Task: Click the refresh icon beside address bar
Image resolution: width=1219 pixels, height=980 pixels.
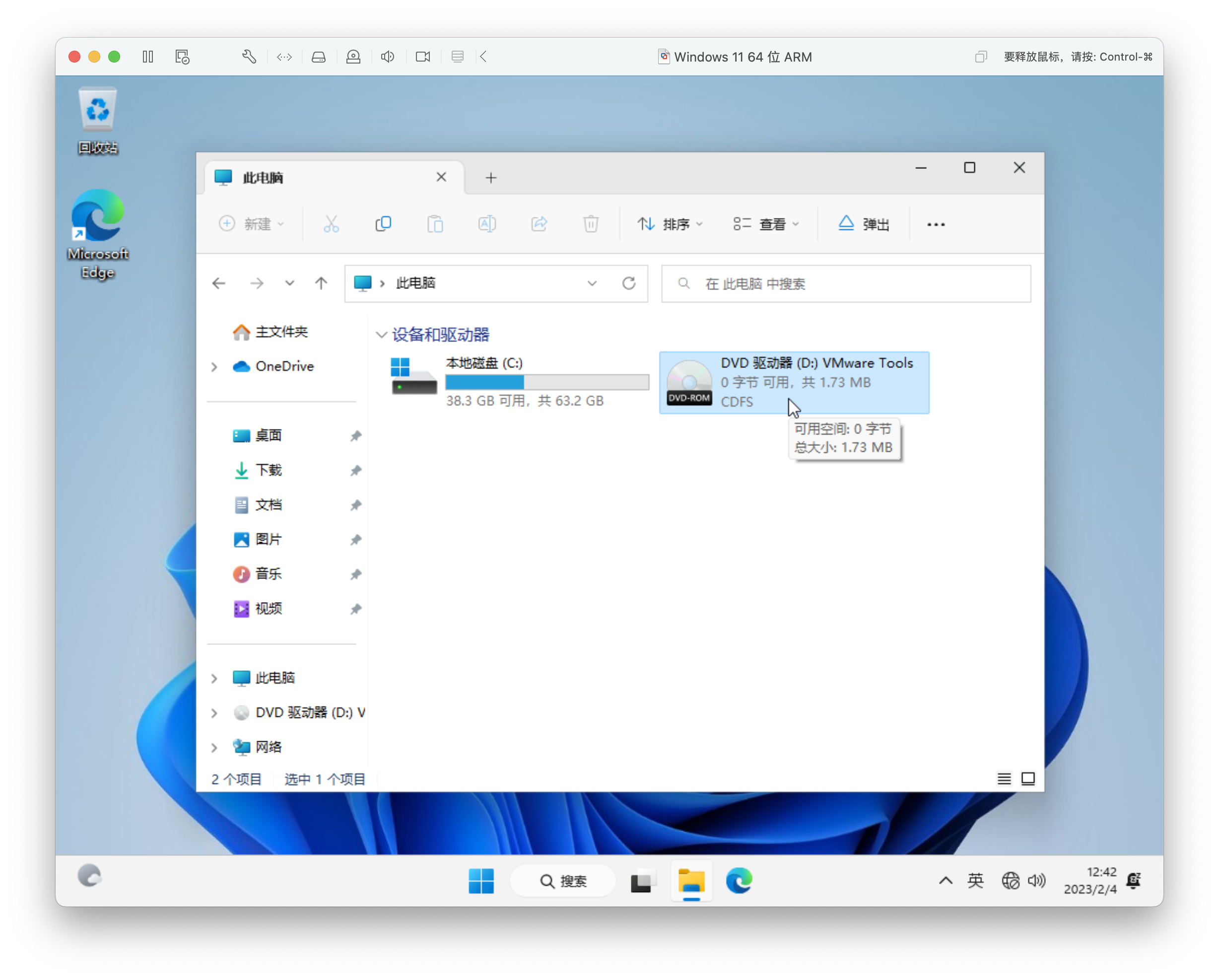Action: 629,283
